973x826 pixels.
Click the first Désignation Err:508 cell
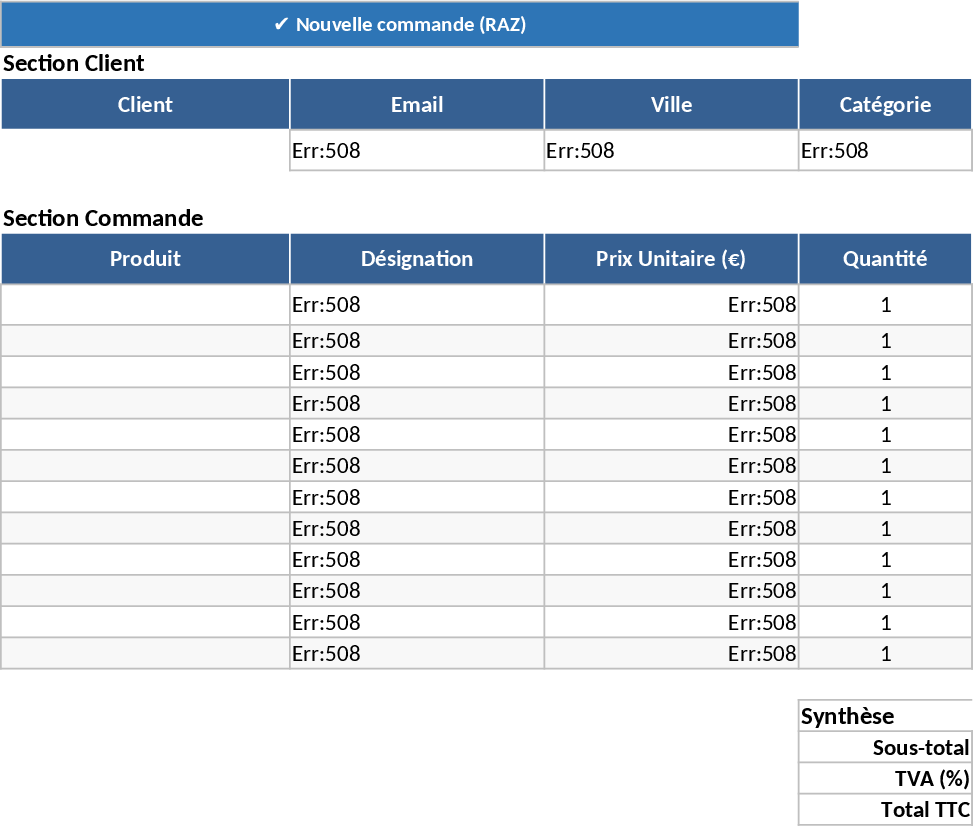tap(416, 304)
